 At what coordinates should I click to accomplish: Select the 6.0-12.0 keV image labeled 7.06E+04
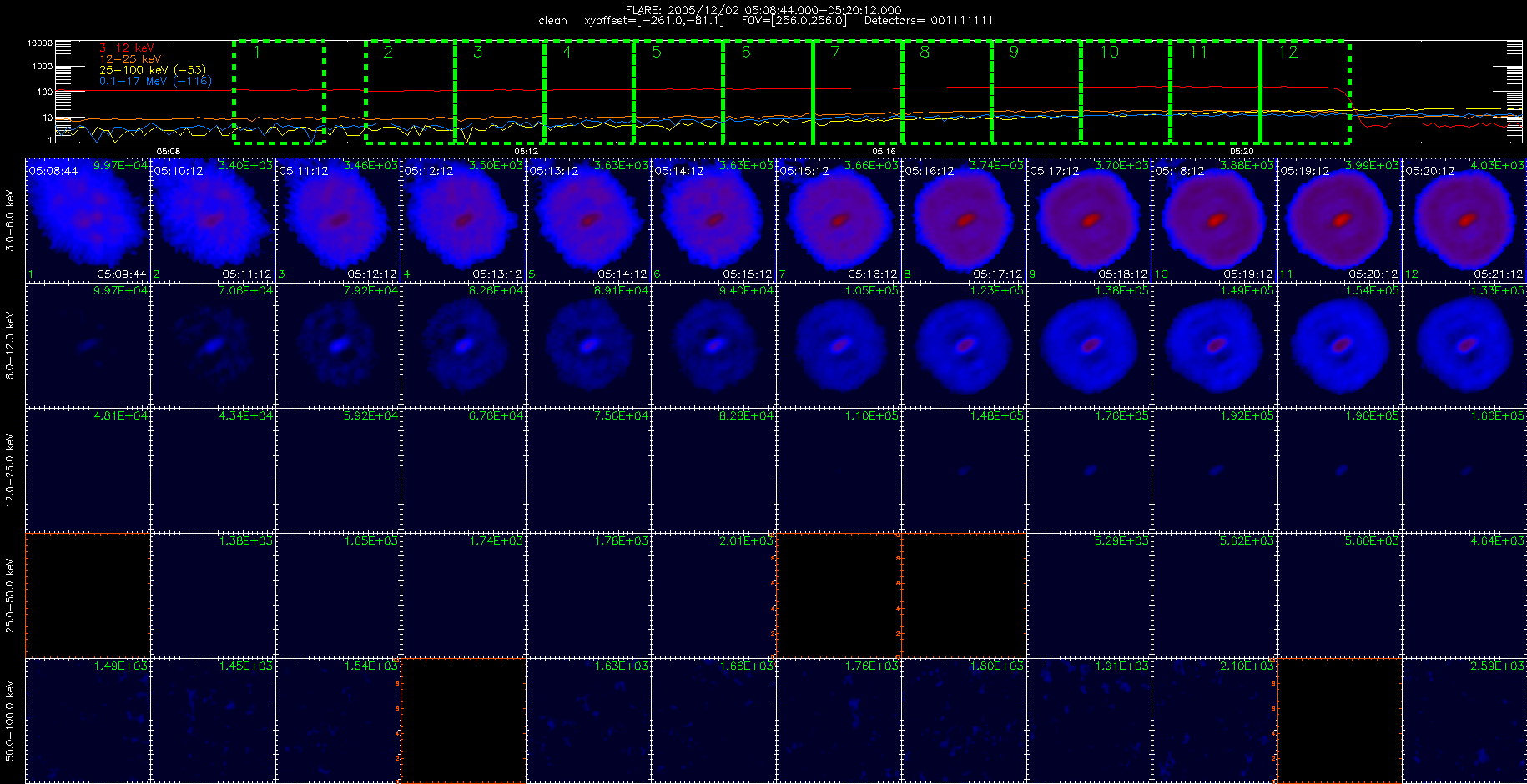pyautogui.click(x=213, y=345)
